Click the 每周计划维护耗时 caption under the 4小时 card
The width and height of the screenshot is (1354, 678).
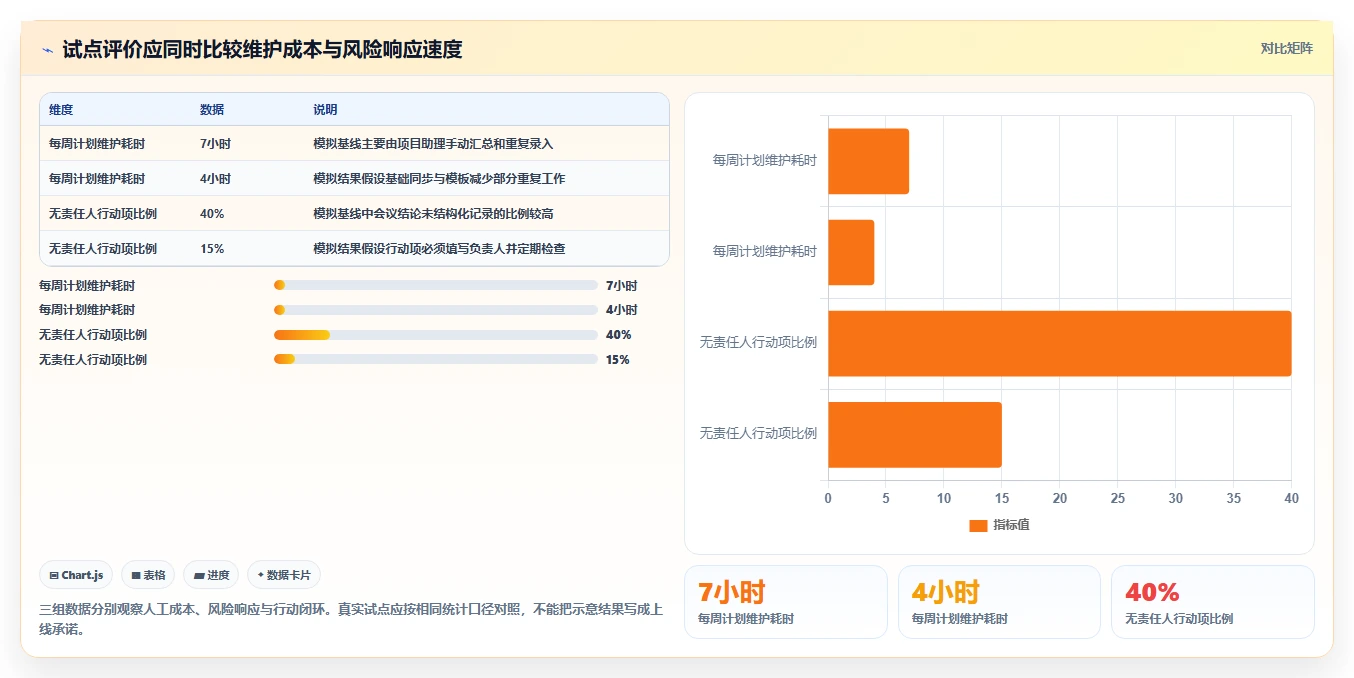[x=960, y=619]
